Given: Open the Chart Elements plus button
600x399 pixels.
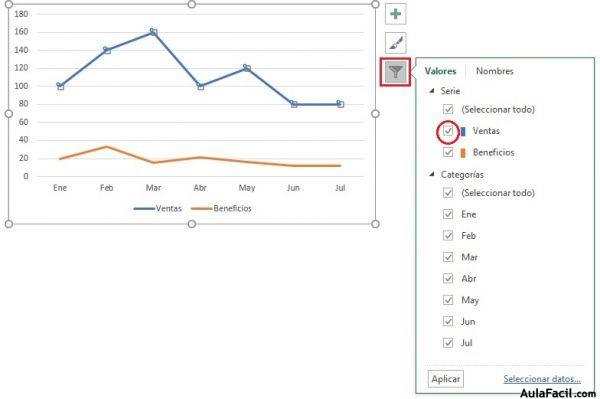Looking at the screenshot, I should (x=396, y=14).
